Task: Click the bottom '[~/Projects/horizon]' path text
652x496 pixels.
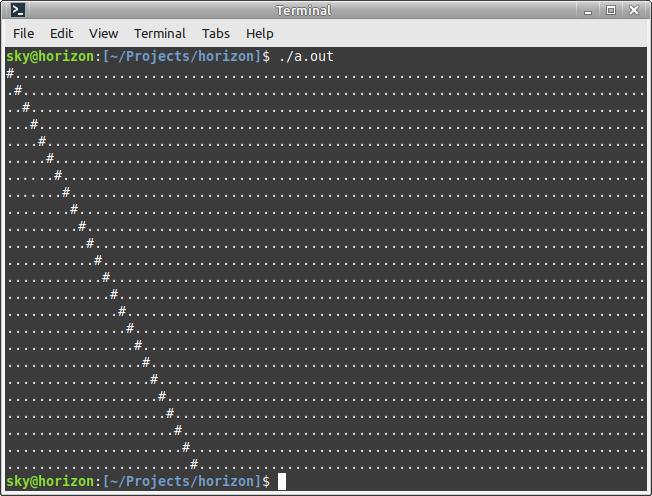Action: (182, 481)
